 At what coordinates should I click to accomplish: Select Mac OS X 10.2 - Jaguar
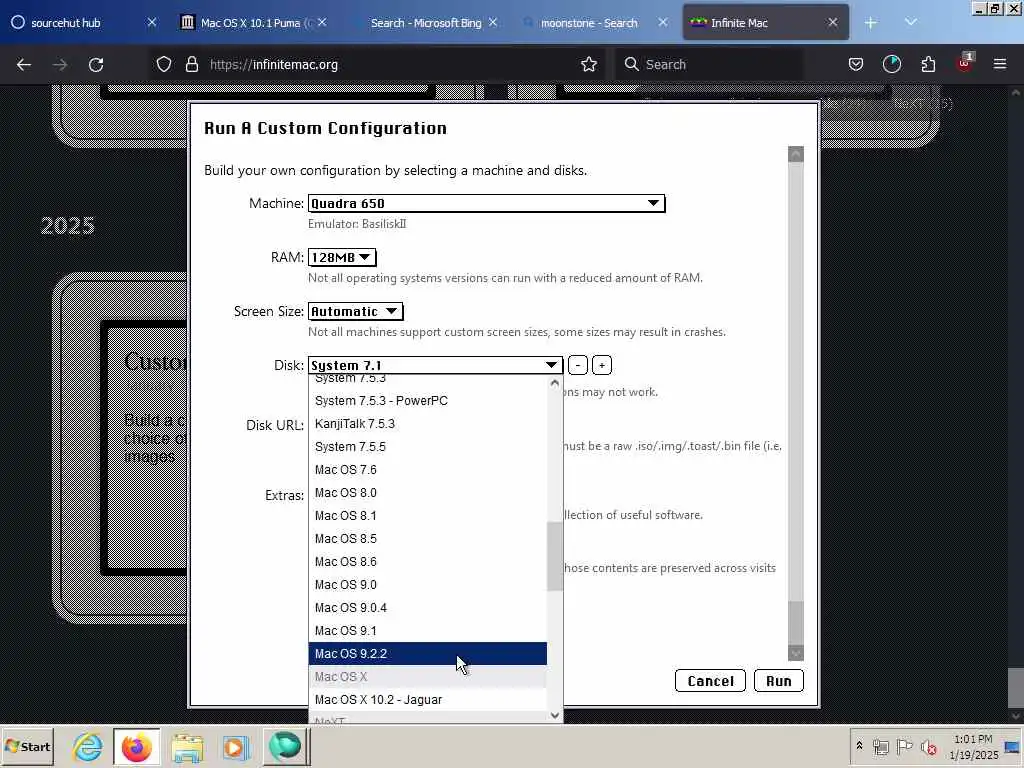pos(428,699)
